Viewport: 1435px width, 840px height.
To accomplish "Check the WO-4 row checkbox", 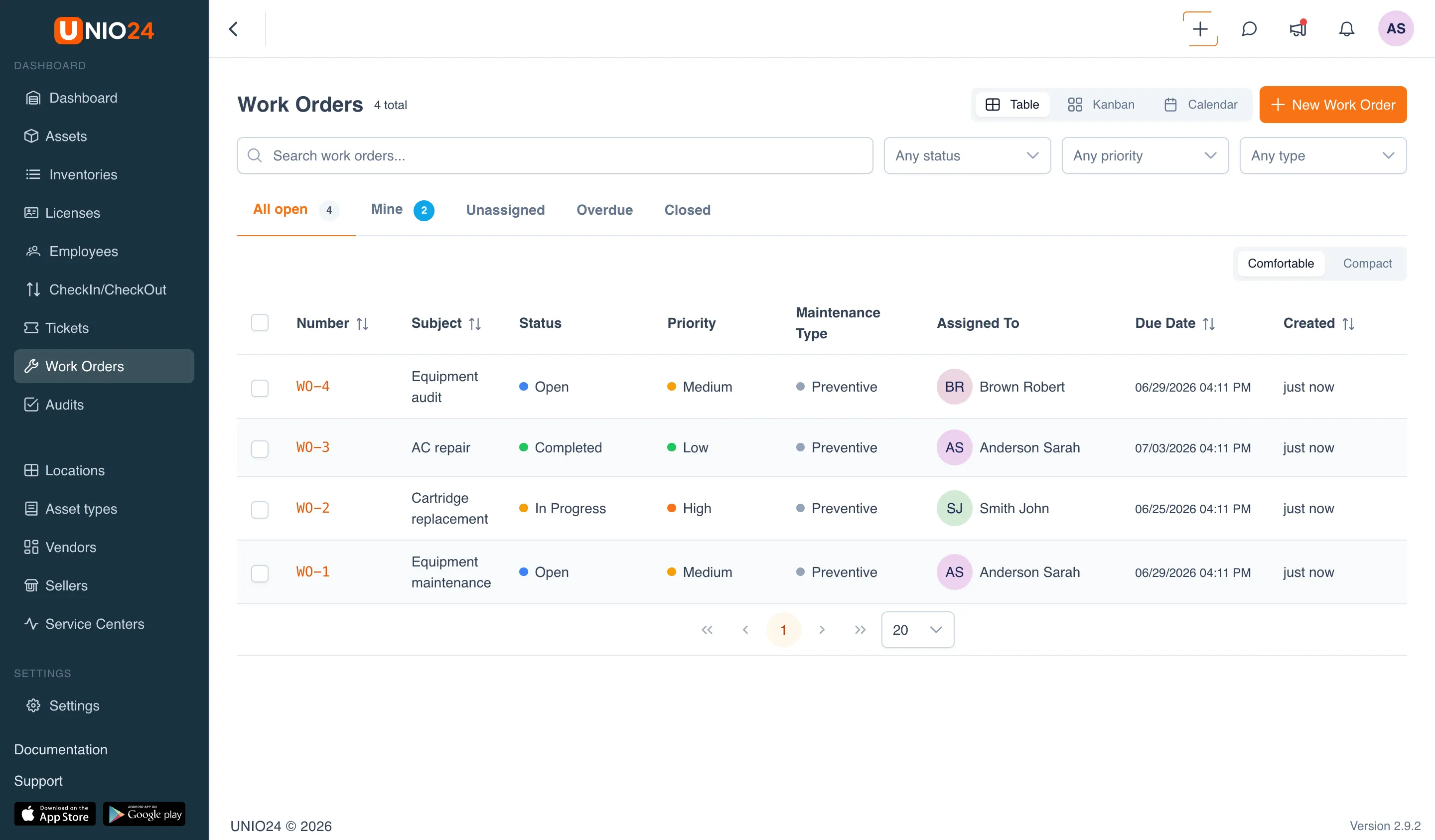I will (260, 388).
